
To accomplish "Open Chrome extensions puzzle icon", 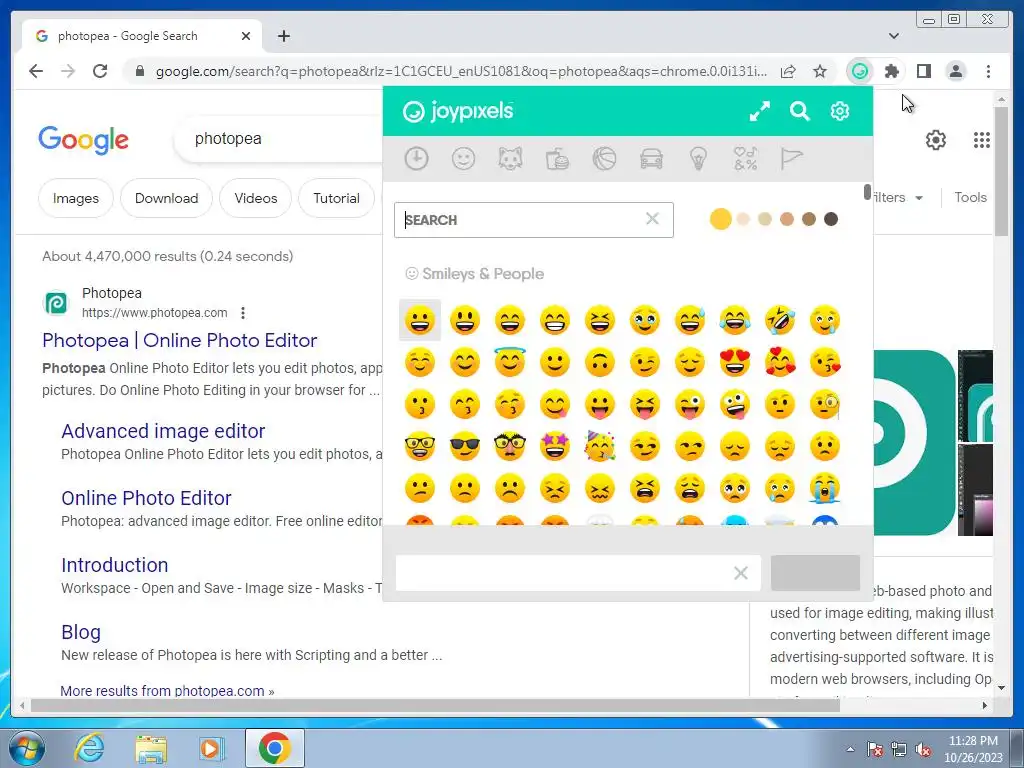I will click(x=891, y=71).
